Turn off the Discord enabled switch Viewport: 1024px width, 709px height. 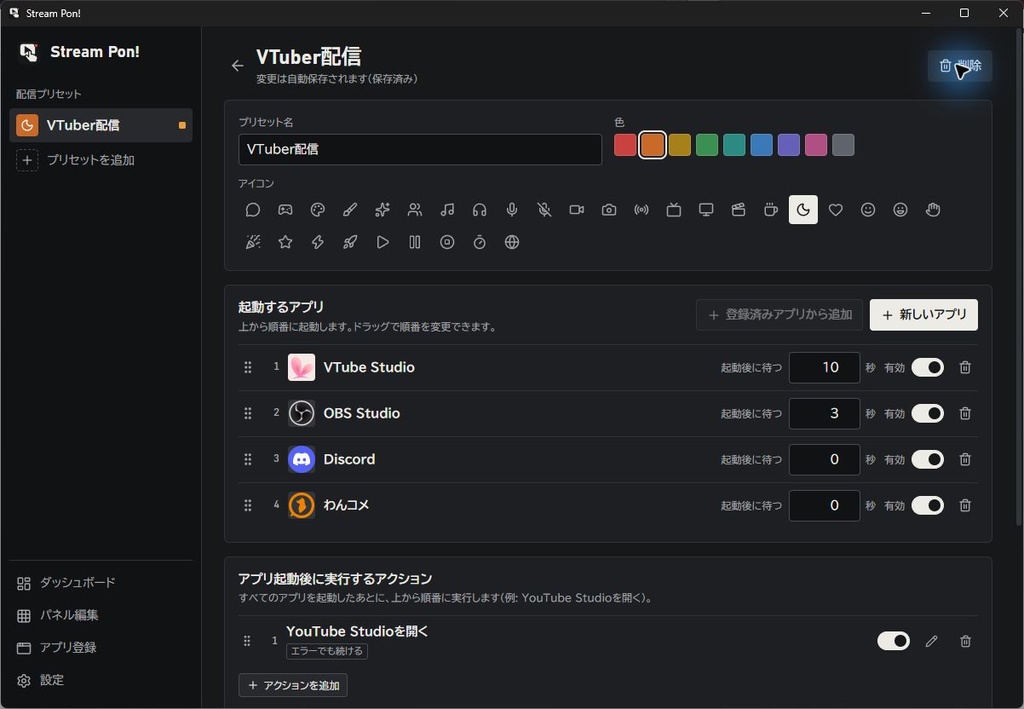click(x=928, y=460)
